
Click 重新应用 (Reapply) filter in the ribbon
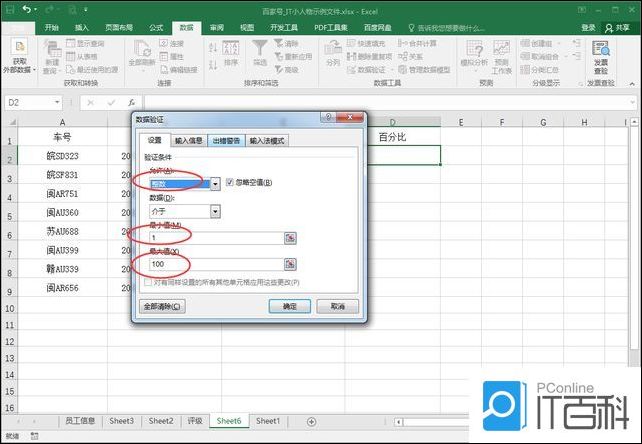(x=293, y=57)
